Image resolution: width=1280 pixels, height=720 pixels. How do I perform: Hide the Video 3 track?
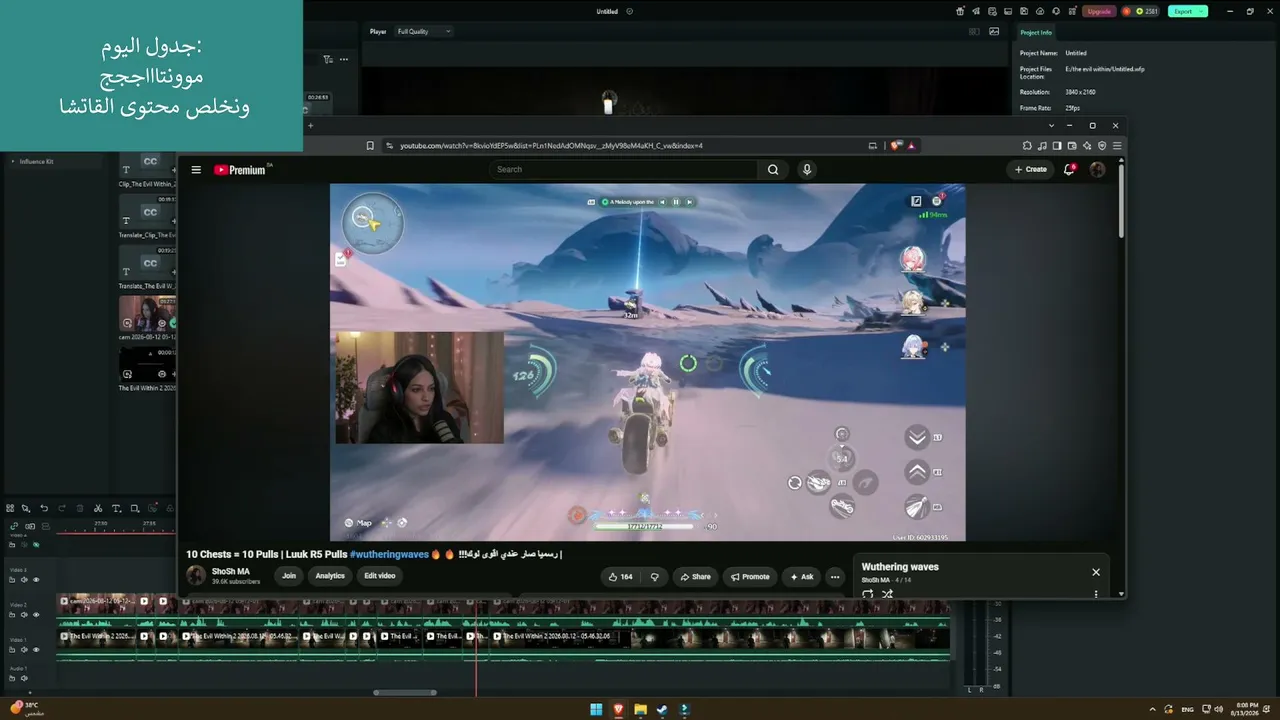pos(36,580)
